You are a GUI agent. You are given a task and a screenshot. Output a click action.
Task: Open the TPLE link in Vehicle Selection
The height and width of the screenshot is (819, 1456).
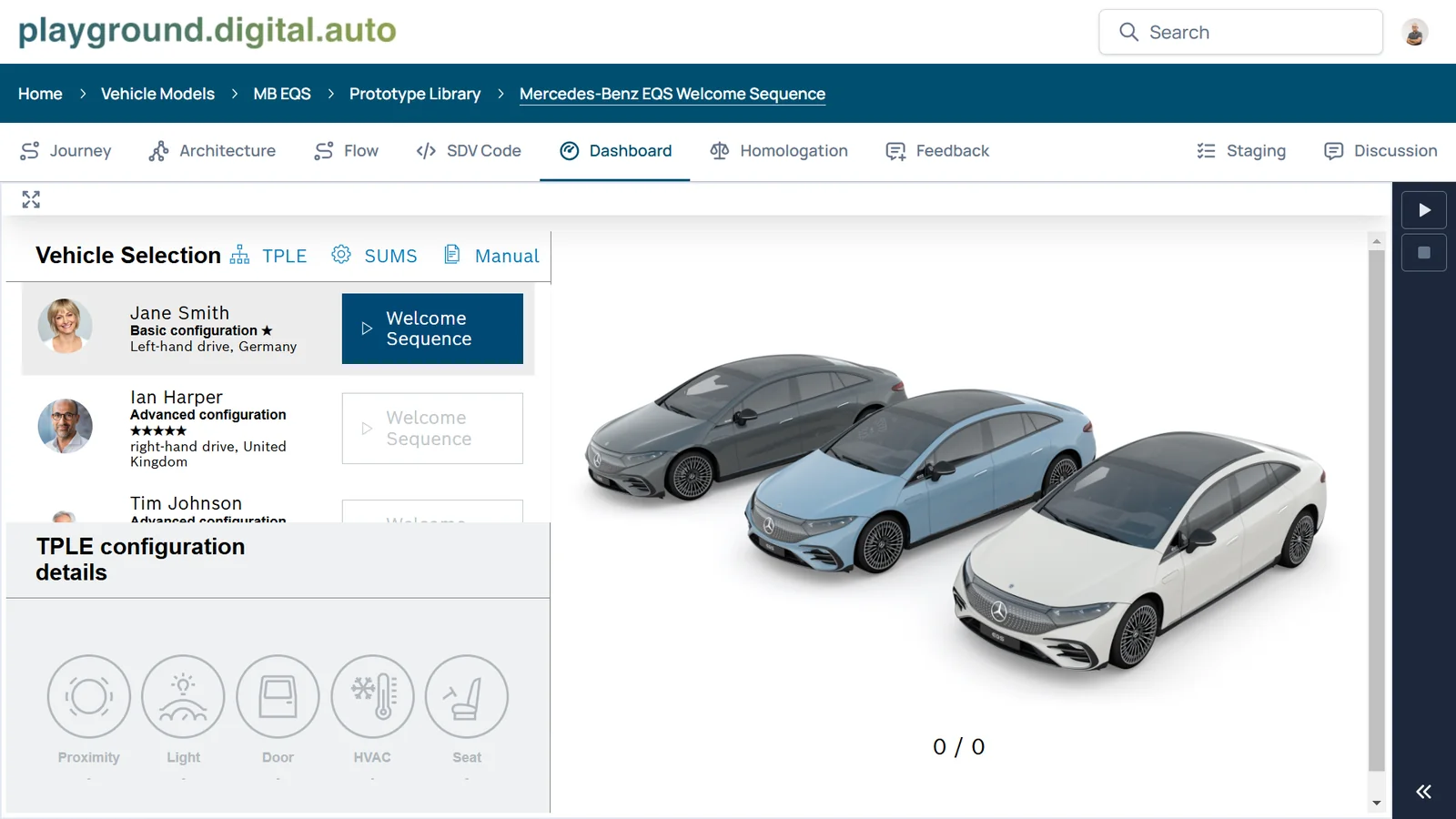[268, 256]
